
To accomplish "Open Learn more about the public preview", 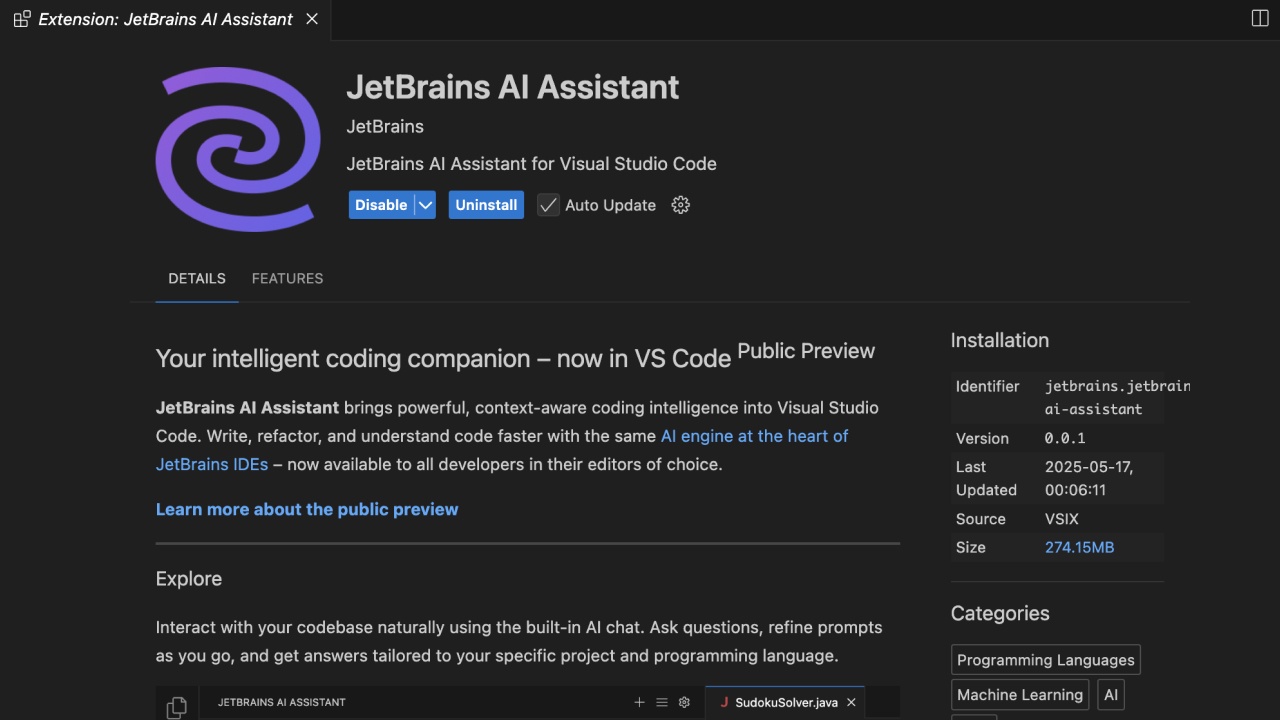I will pos(306,509).
